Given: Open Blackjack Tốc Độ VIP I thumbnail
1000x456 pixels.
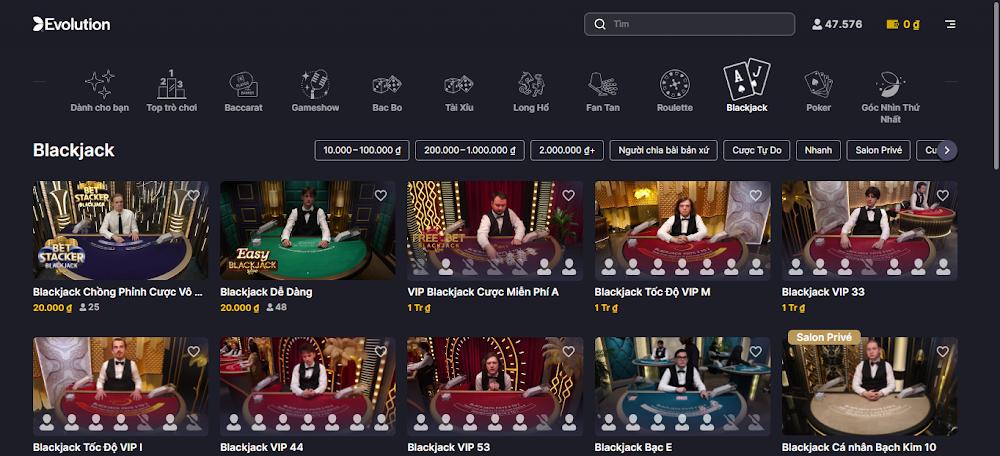Looking at the screenshot, I should click(x=121, y=386).
